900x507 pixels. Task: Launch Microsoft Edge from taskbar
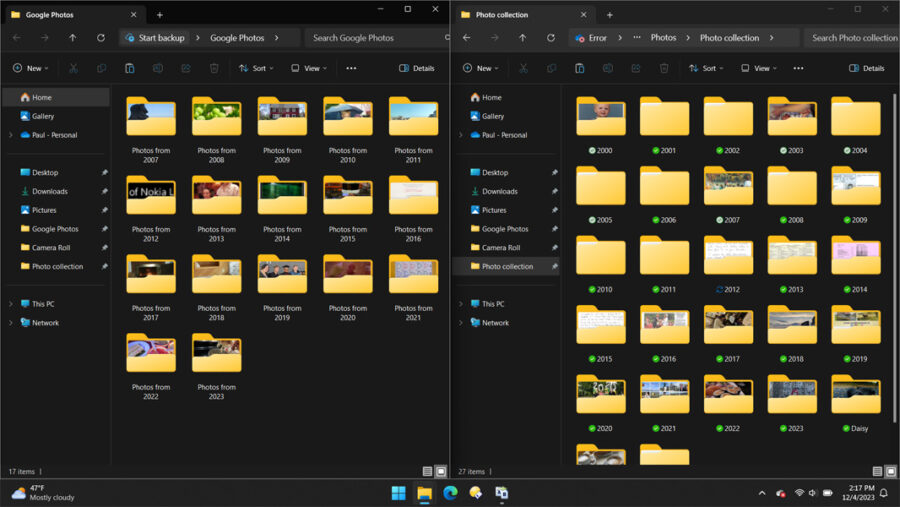(x=450, y=493)
